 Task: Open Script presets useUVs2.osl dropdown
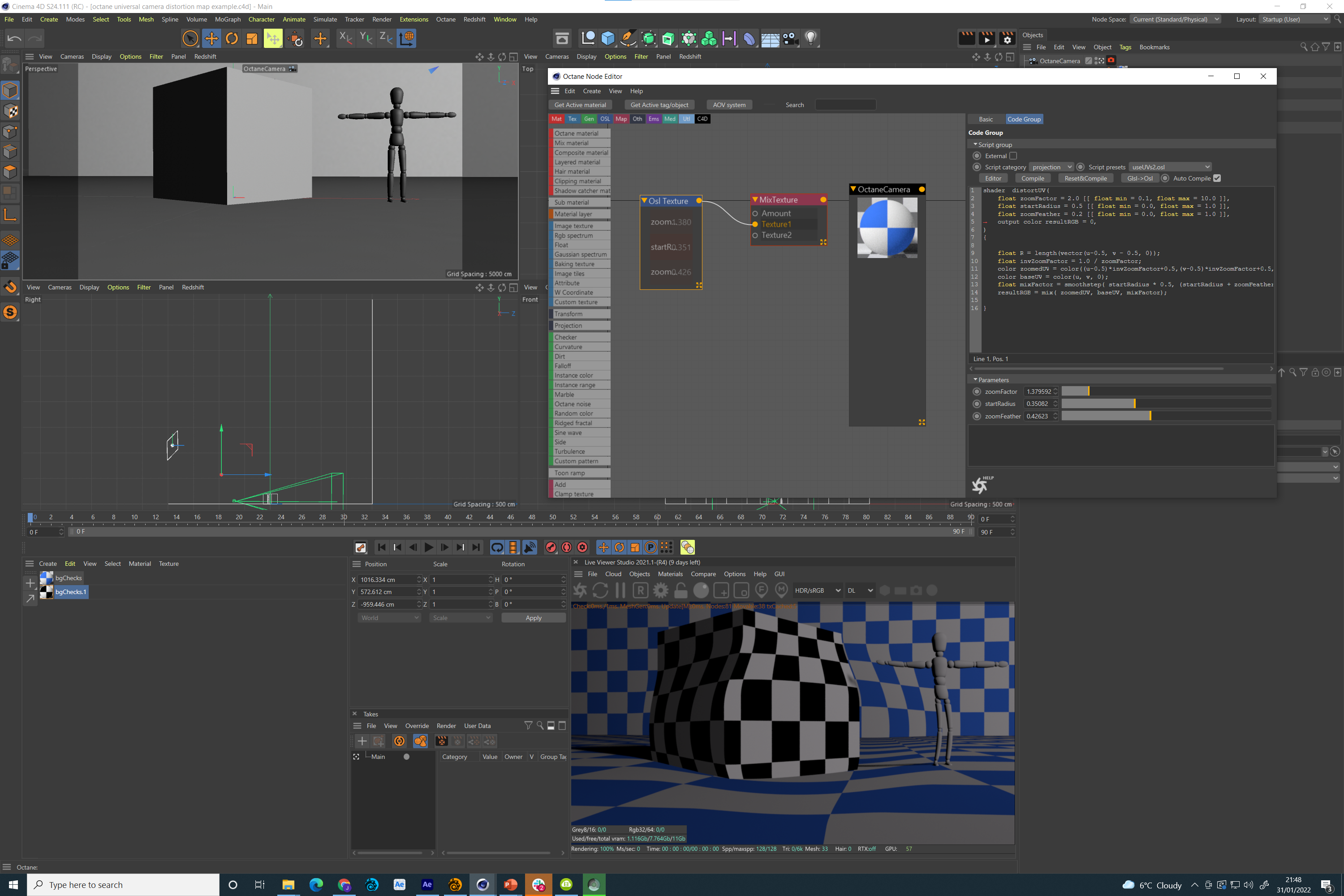pyautogui.click(x=1170, y=167)
